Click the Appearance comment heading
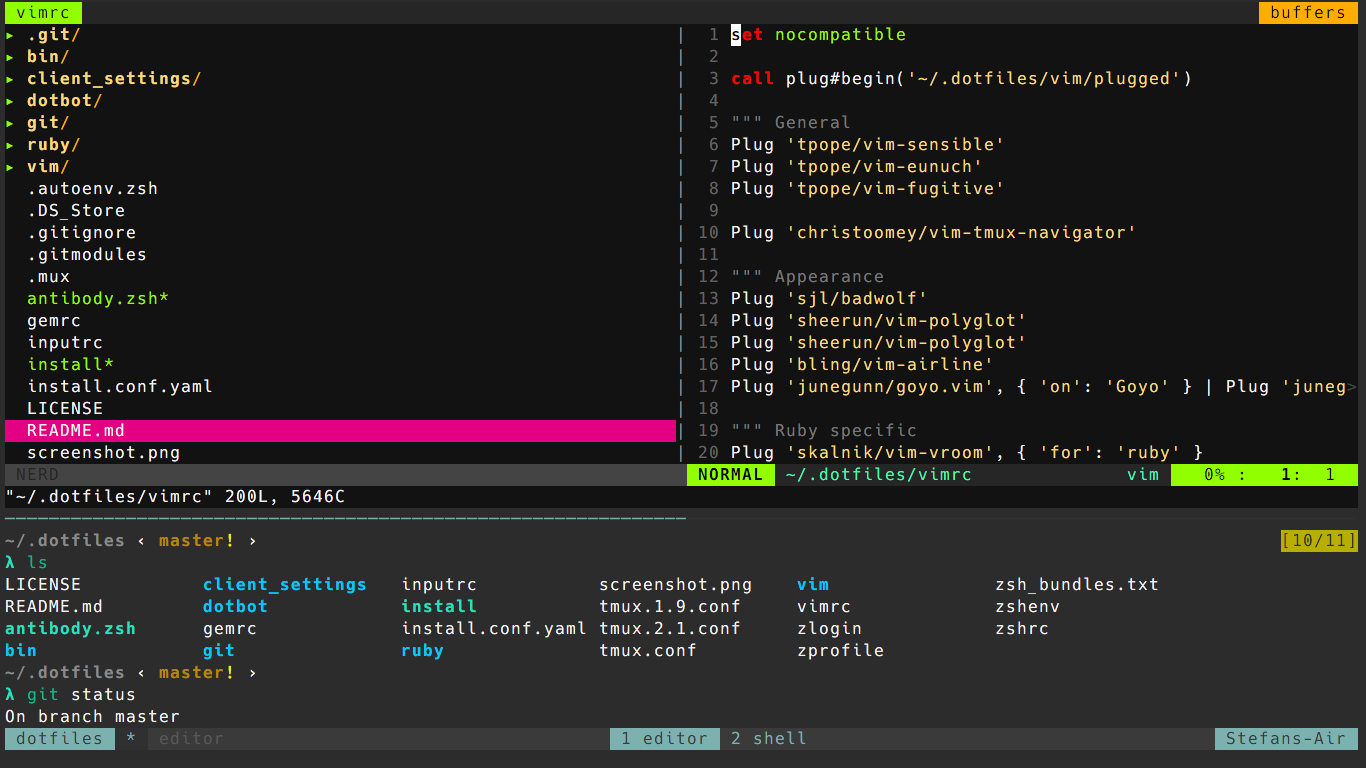Screen dimensions: 1366x768 click(x=807, y=277)
